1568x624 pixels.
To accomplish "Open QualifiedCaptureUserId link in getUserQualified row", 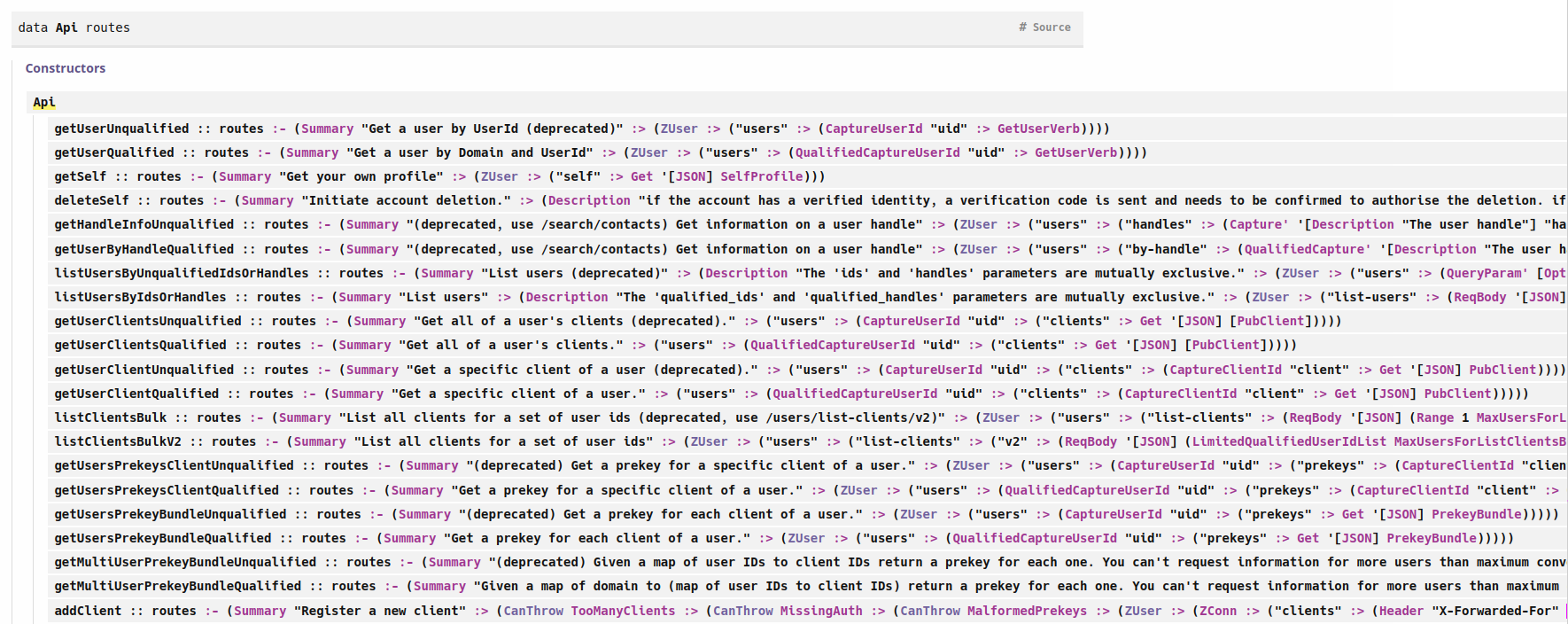I will 877,152.
